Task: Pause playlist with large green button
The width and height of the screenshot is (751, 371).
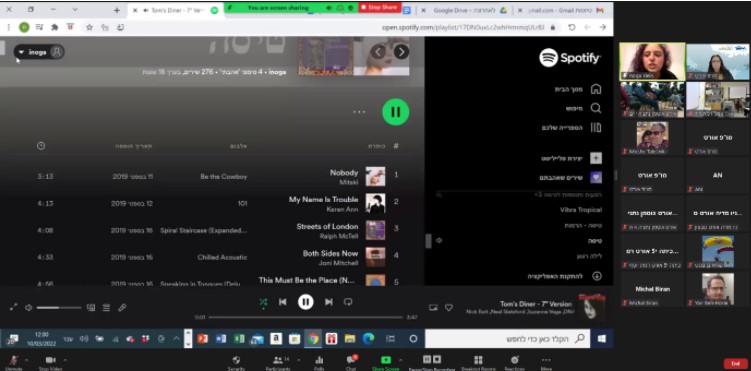Action: 396,112
